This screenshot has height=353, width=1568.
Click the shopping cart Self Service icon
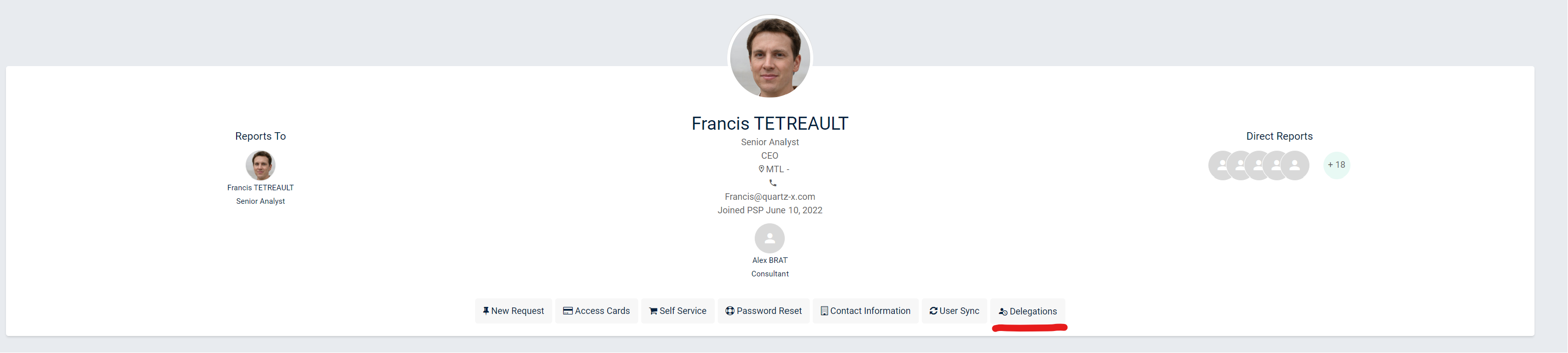653,311
